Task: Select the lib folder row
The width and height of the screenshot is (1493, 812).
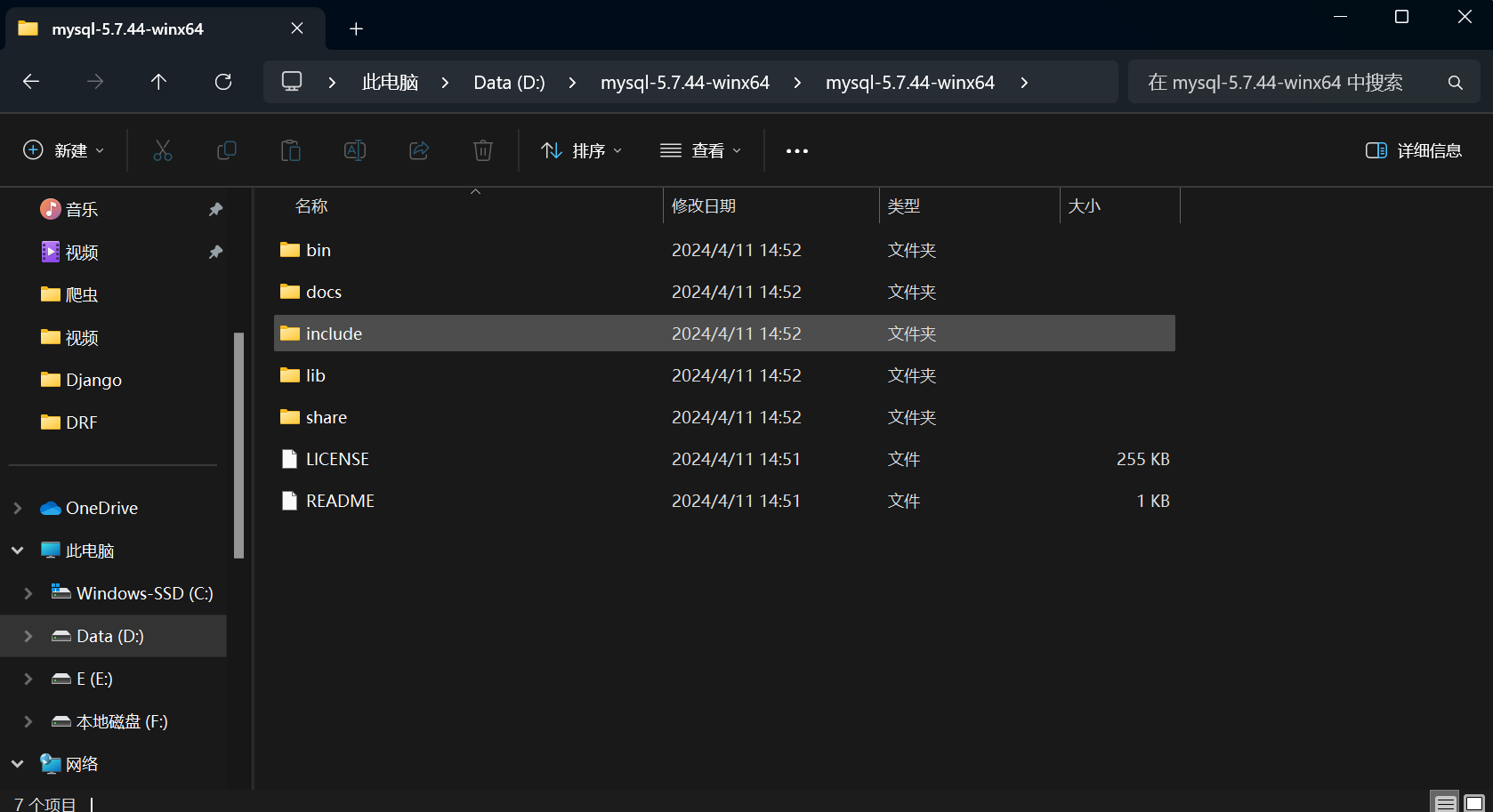Action: tap(724, 375)
